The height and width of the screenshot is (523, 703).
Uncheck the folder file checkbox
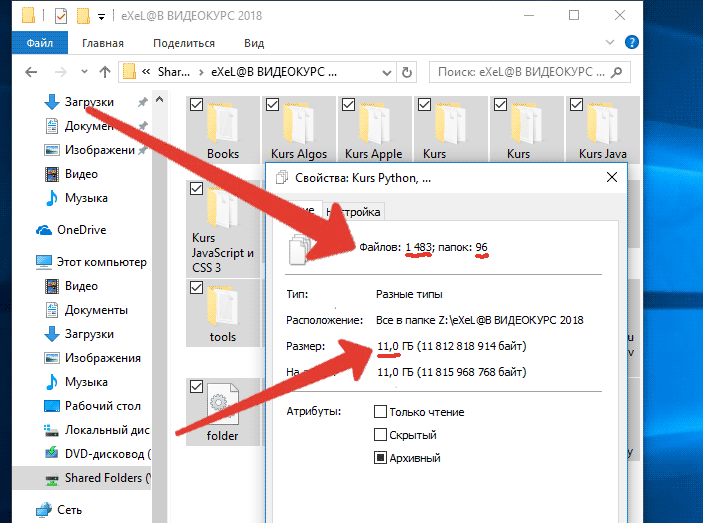[x=196, y=386]
